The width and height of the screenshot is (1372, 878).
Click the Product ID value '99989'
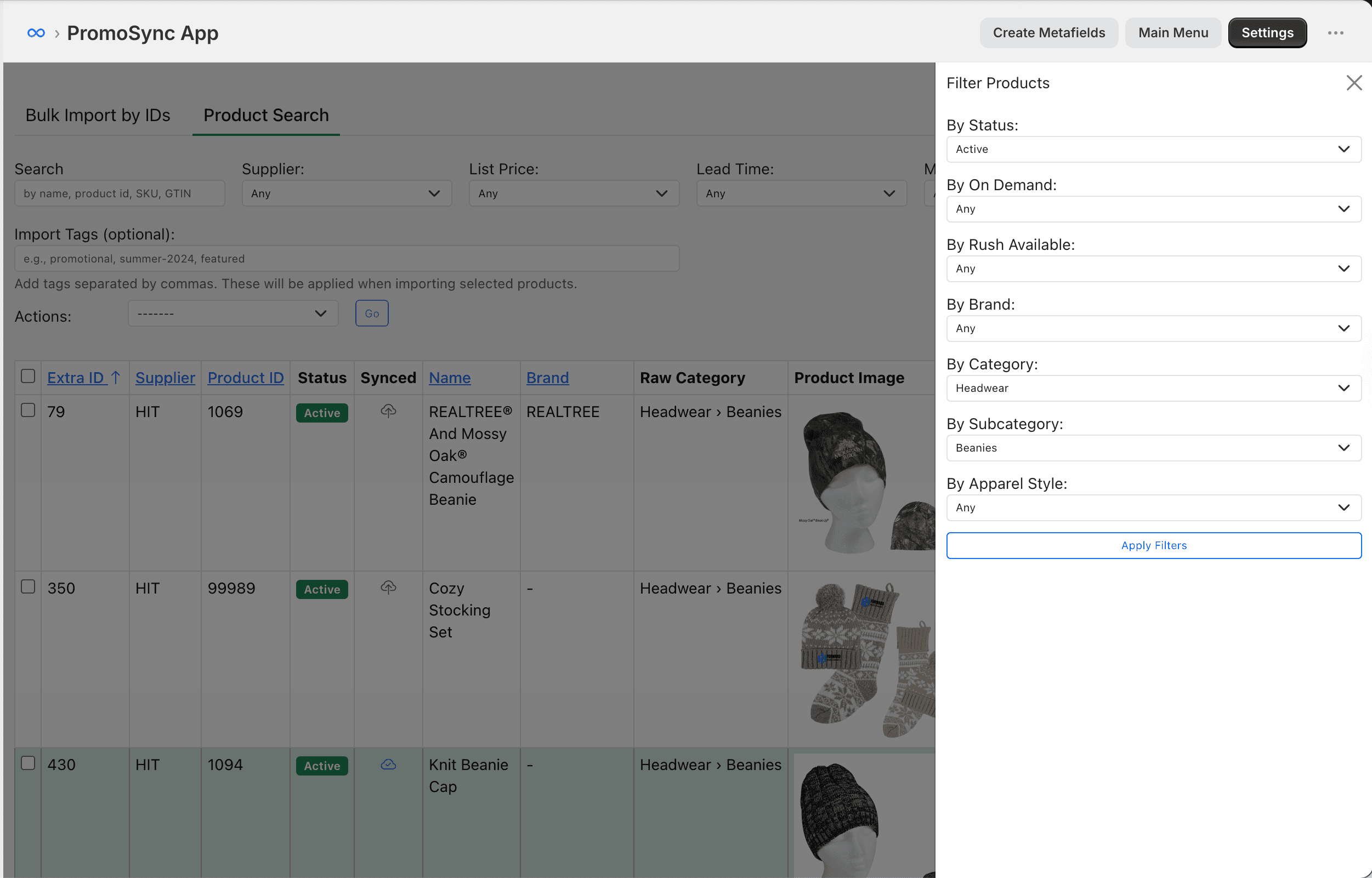(x=231, y=589)
